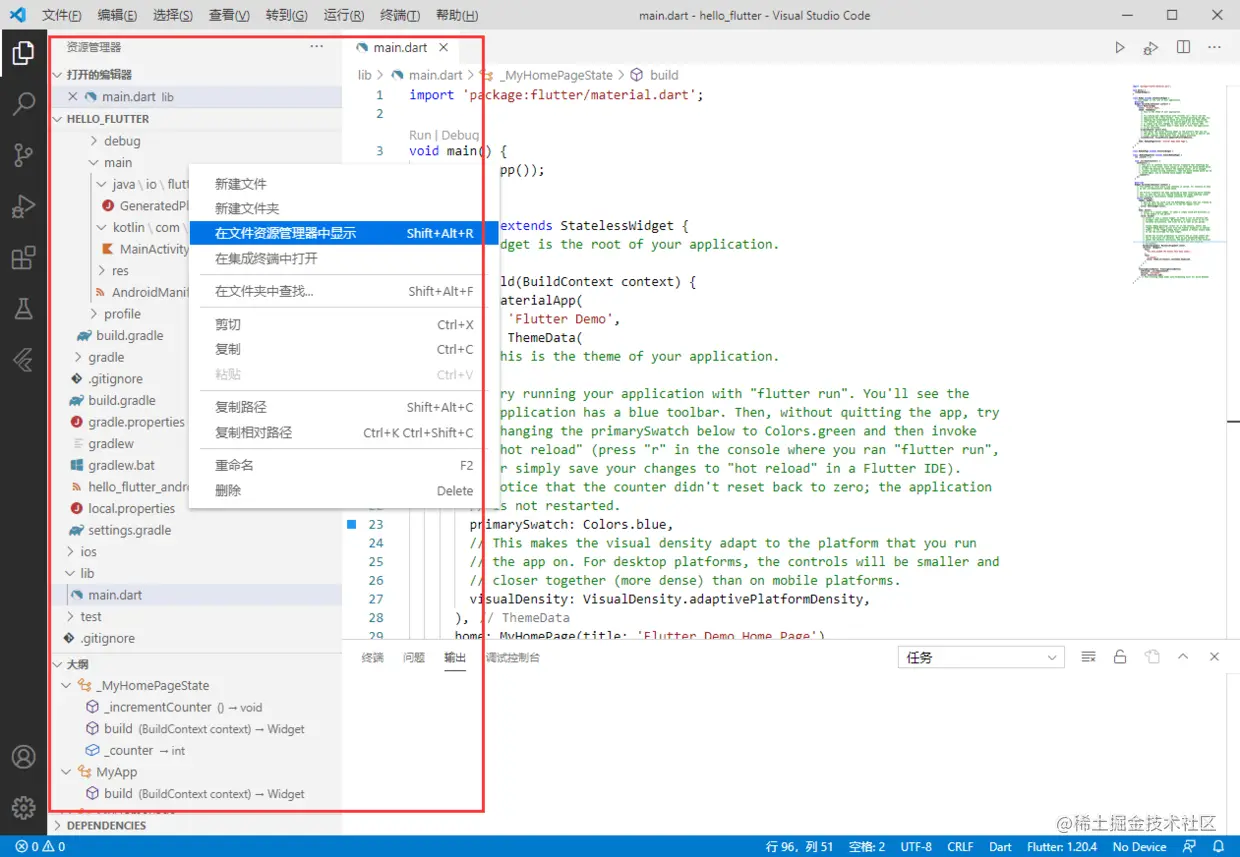Viewport: 1240px width, 857px height.
Task: Click the errors and warnings status indicator
Action: 40,846
